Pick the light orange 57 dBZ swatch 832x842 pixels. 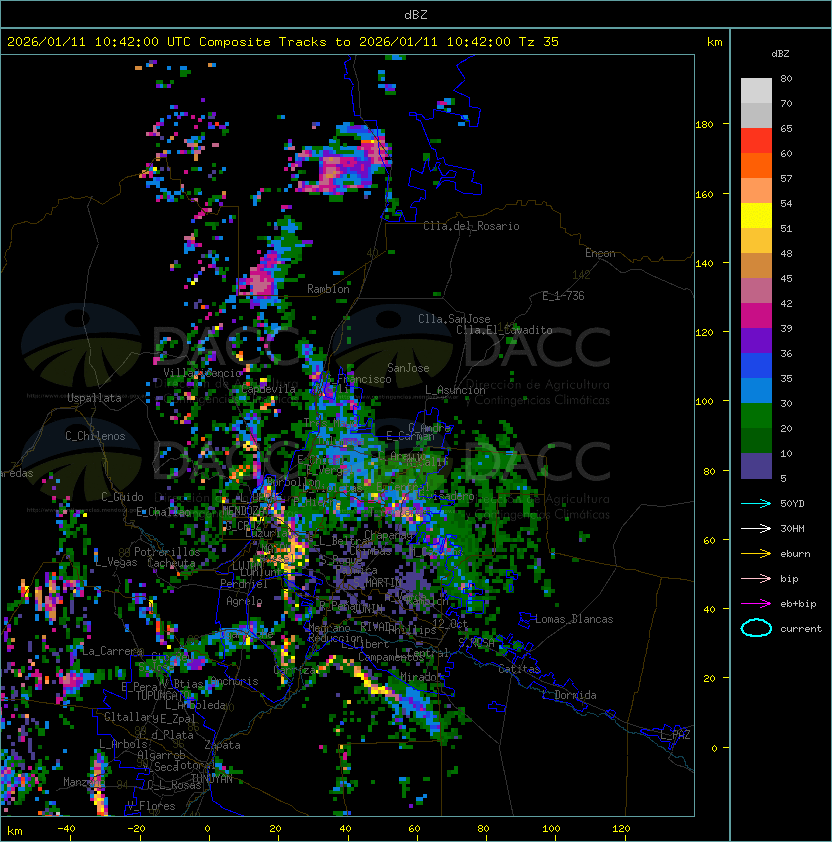(756, 191)
